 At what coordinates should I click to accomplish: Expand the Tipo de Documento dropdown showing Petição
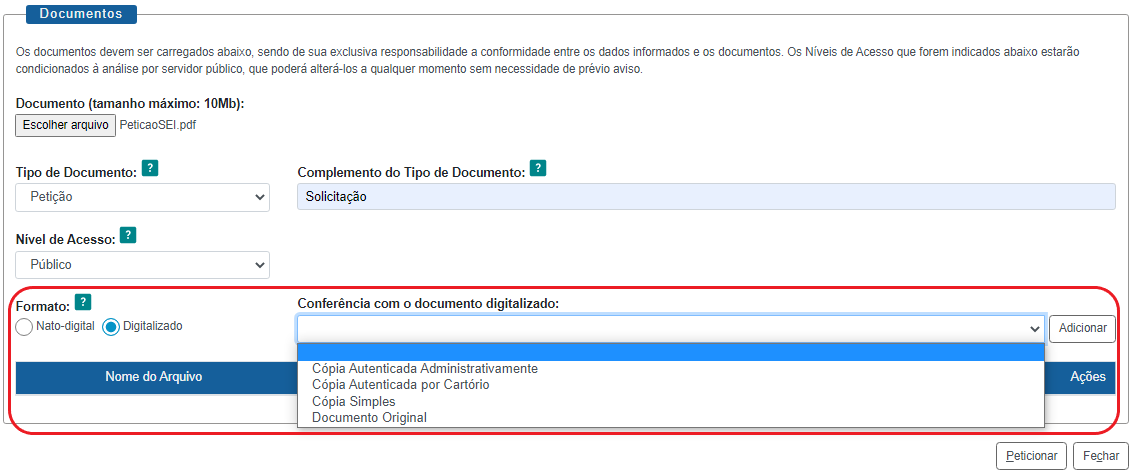(x=142, y=197)
